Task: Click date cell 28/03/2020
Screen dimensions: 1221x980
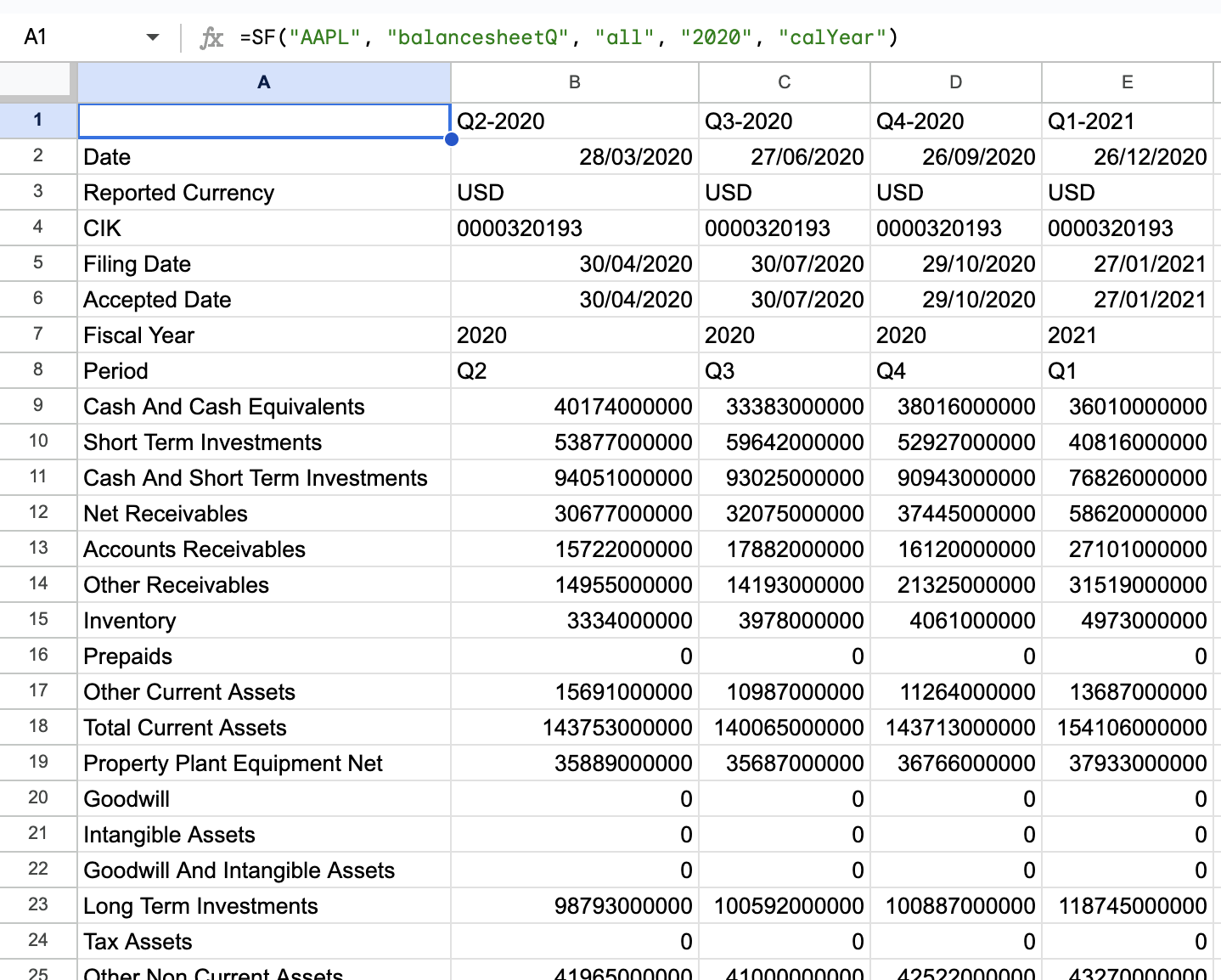Action: (575, 156)
